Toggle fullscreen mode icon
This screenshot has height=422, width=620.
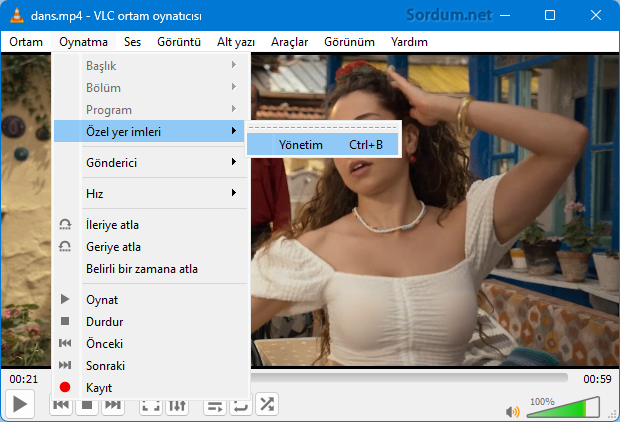pos(151,405)
